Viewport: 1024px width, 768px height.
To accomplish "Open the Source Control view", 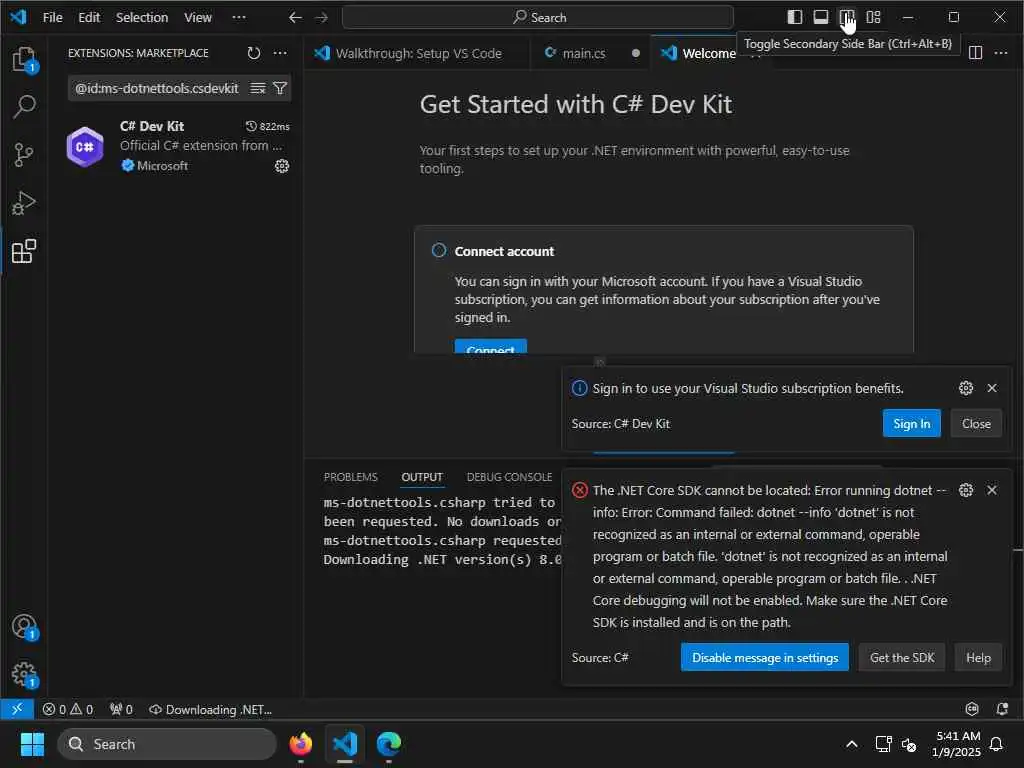I will [x=24, y=155].
